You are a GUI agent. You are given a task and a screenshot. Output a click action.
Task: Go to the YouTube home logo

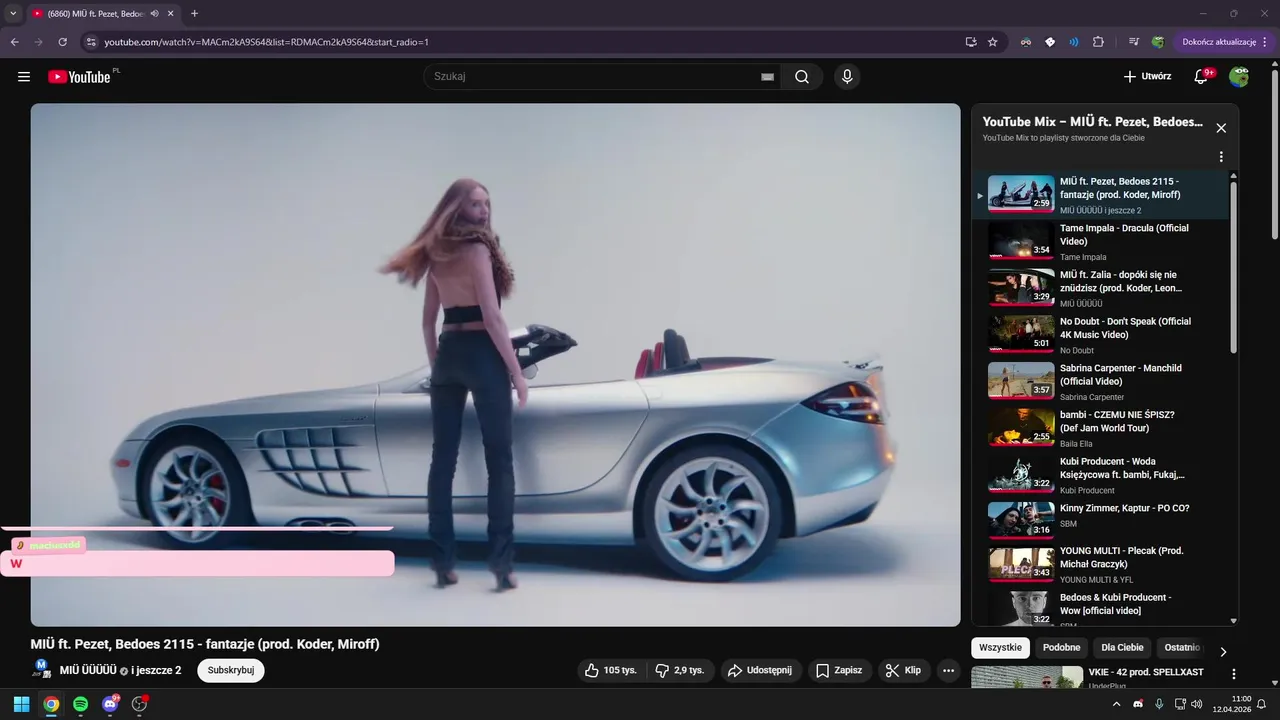(x=80, y=77)
